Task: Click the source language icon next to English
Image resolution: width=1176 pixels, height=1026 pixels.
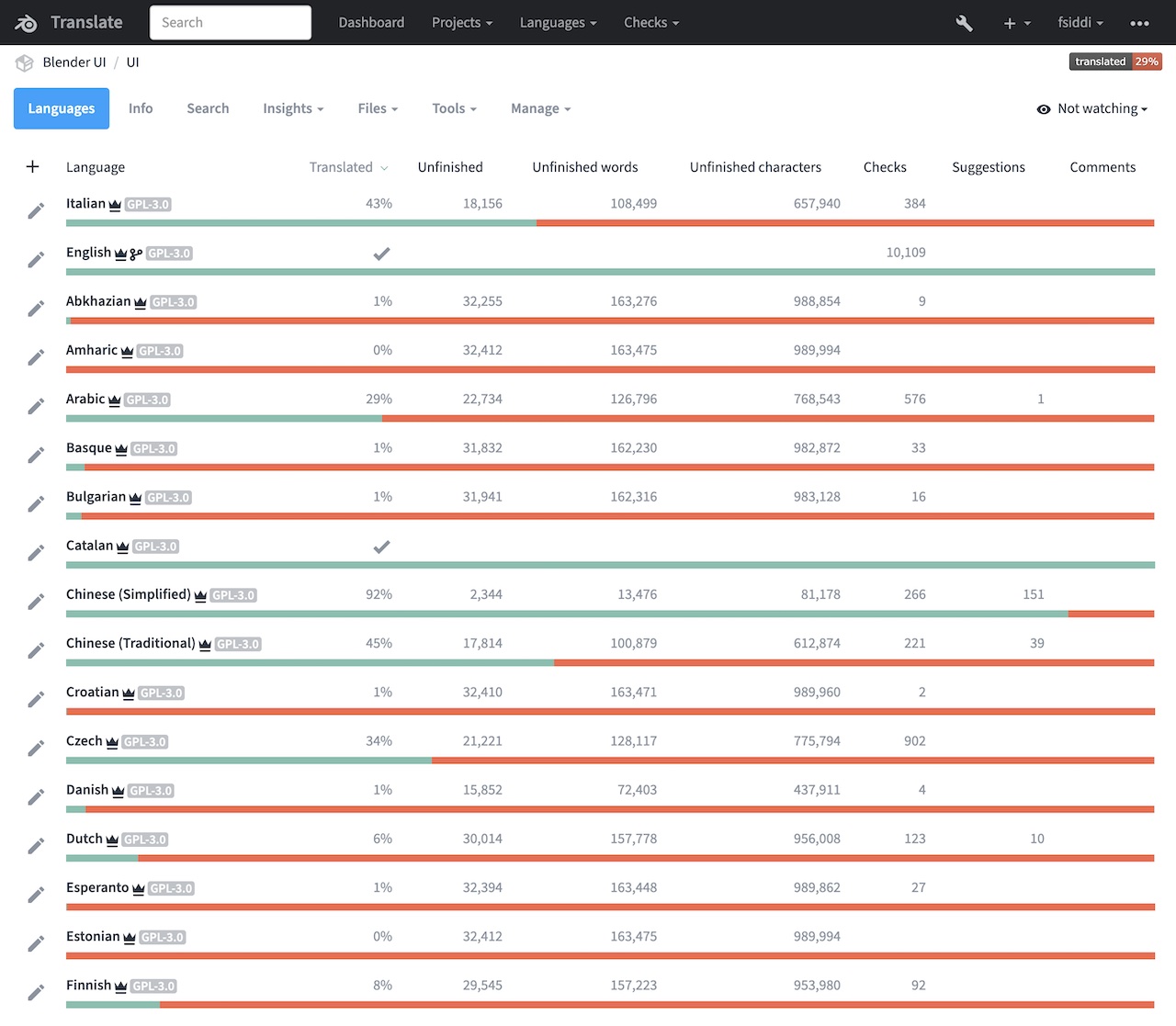Action: [136, 254]
